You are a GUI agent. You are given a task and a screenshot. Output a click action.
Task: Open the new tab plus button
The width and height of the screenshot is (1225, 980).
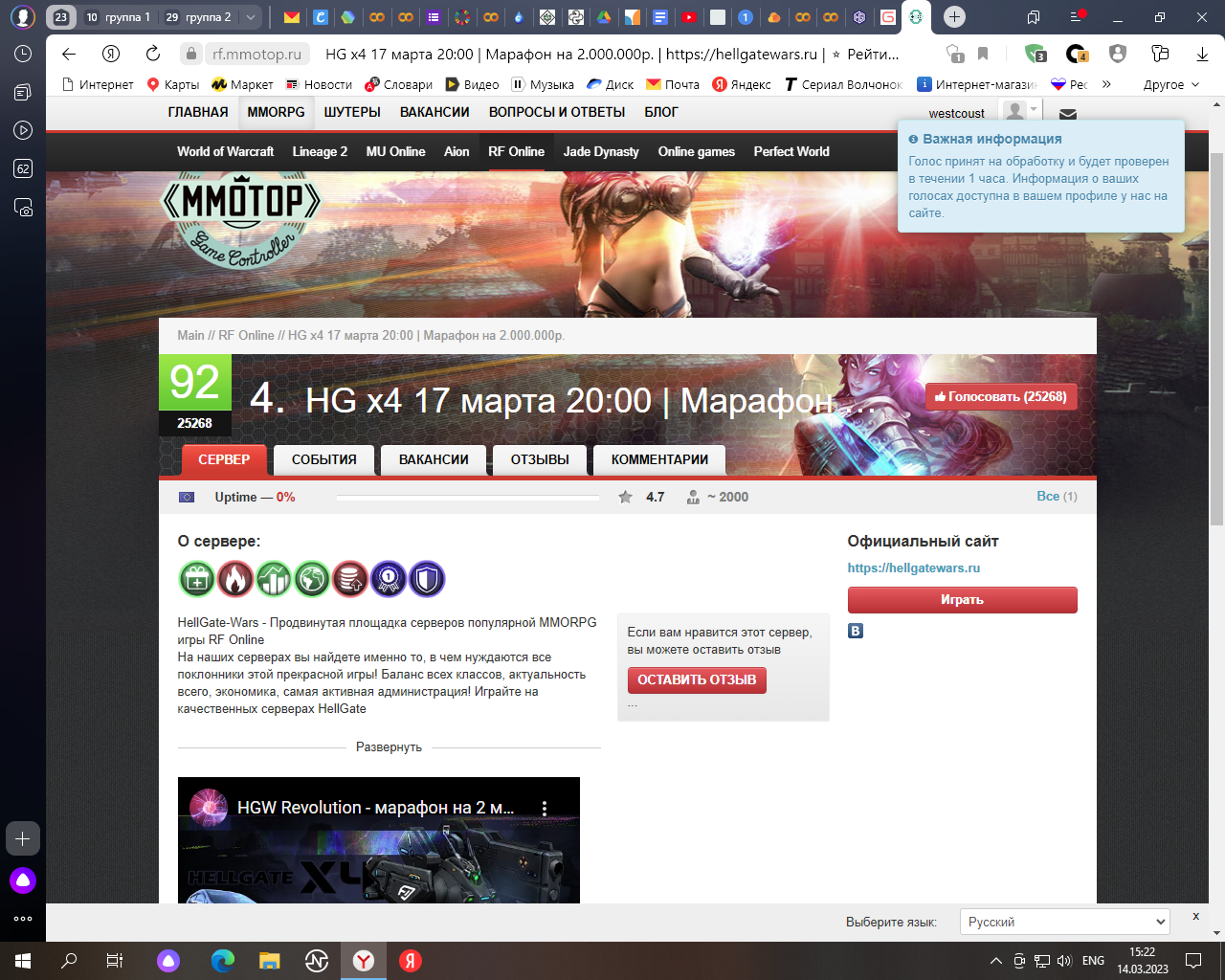tap(954, 17)
